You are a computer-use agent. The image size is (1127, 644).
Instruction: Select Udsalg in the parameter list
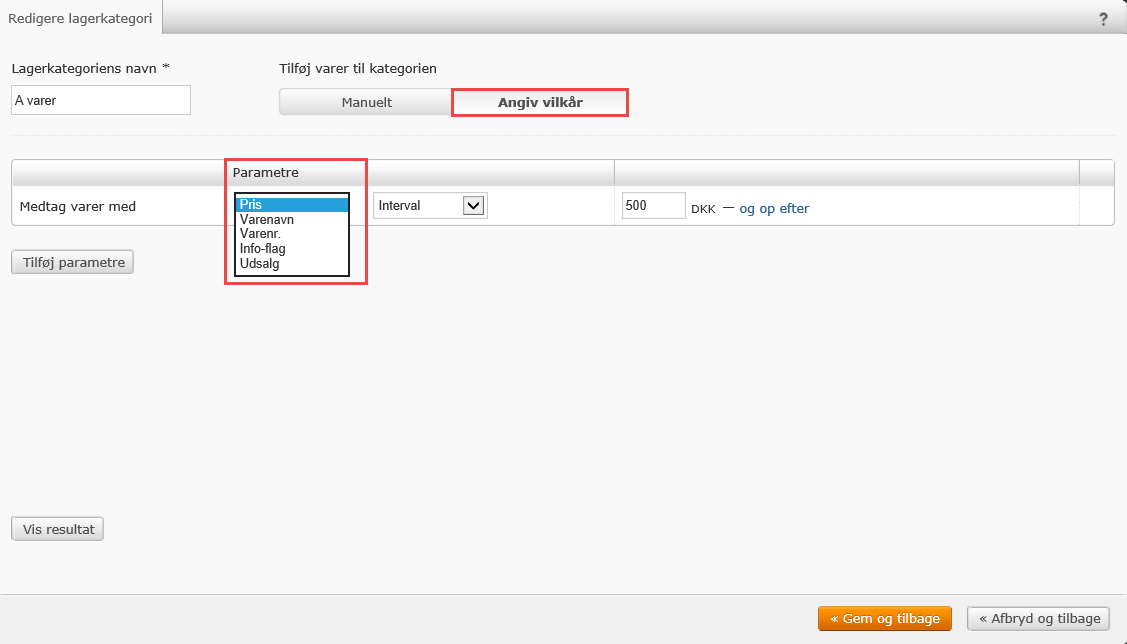pos(292,264)
